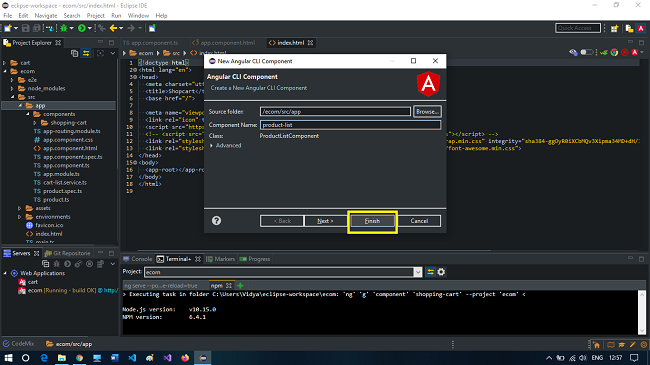650x365 pixels.
Task: Click the Servers panel publish icon
Action: coord(100,264)
